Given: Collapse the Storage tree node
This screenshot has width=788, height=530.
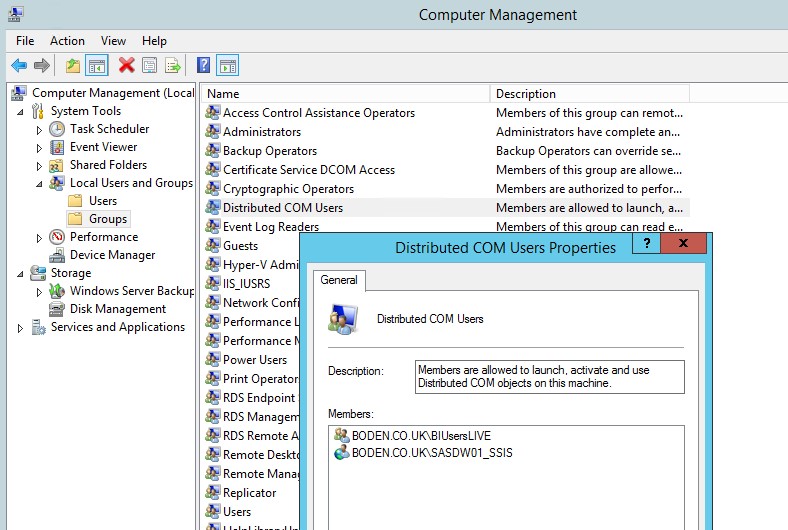Looking at the screenshot, I should click(20, 274).
